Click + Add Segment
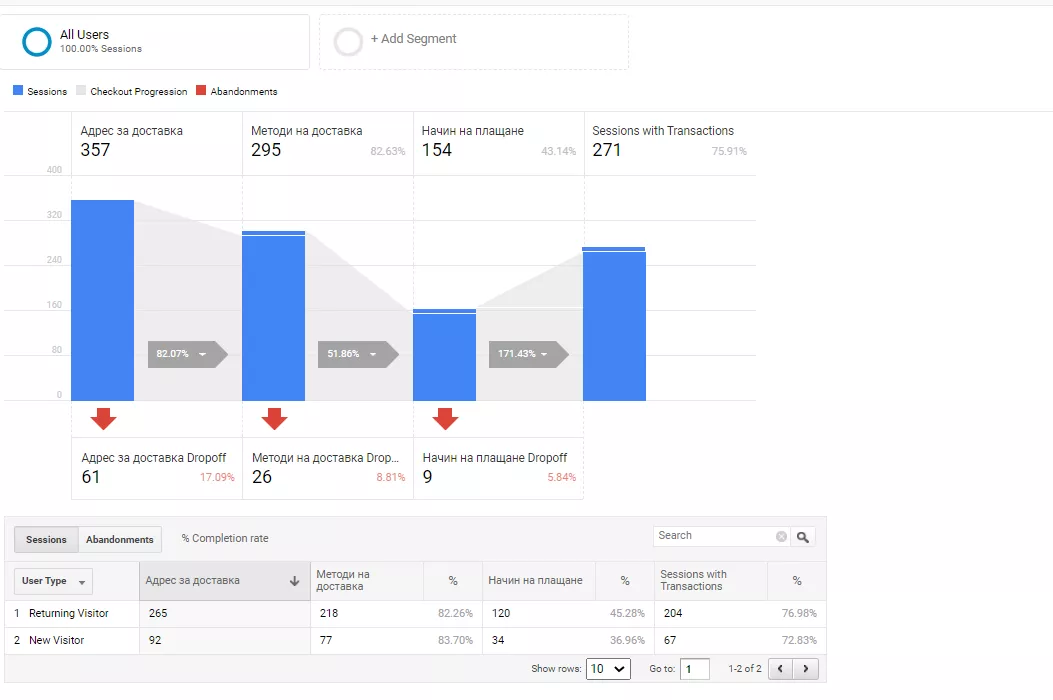 [413, 39]
